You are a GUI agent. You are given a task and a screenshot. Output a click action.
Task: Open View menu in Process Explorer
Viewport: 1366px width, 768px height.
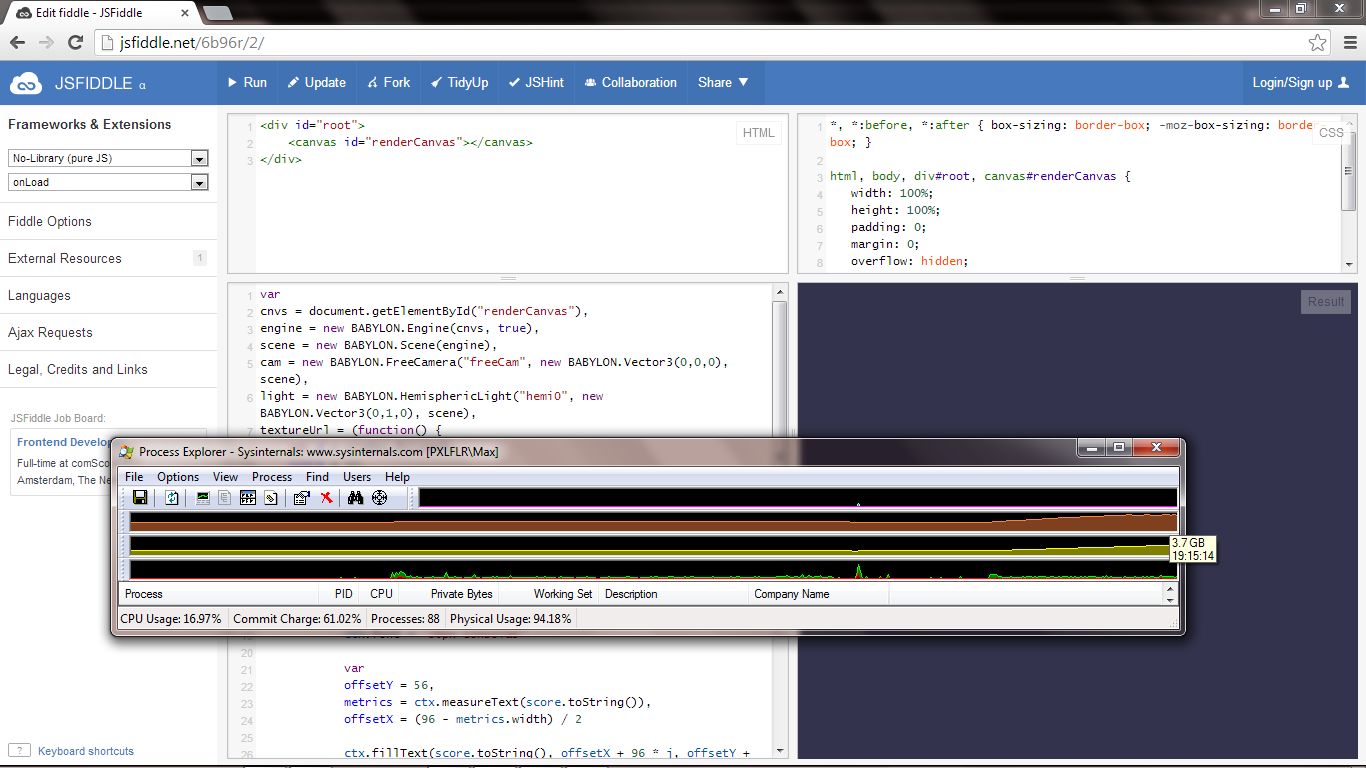(x=226, y=477)
